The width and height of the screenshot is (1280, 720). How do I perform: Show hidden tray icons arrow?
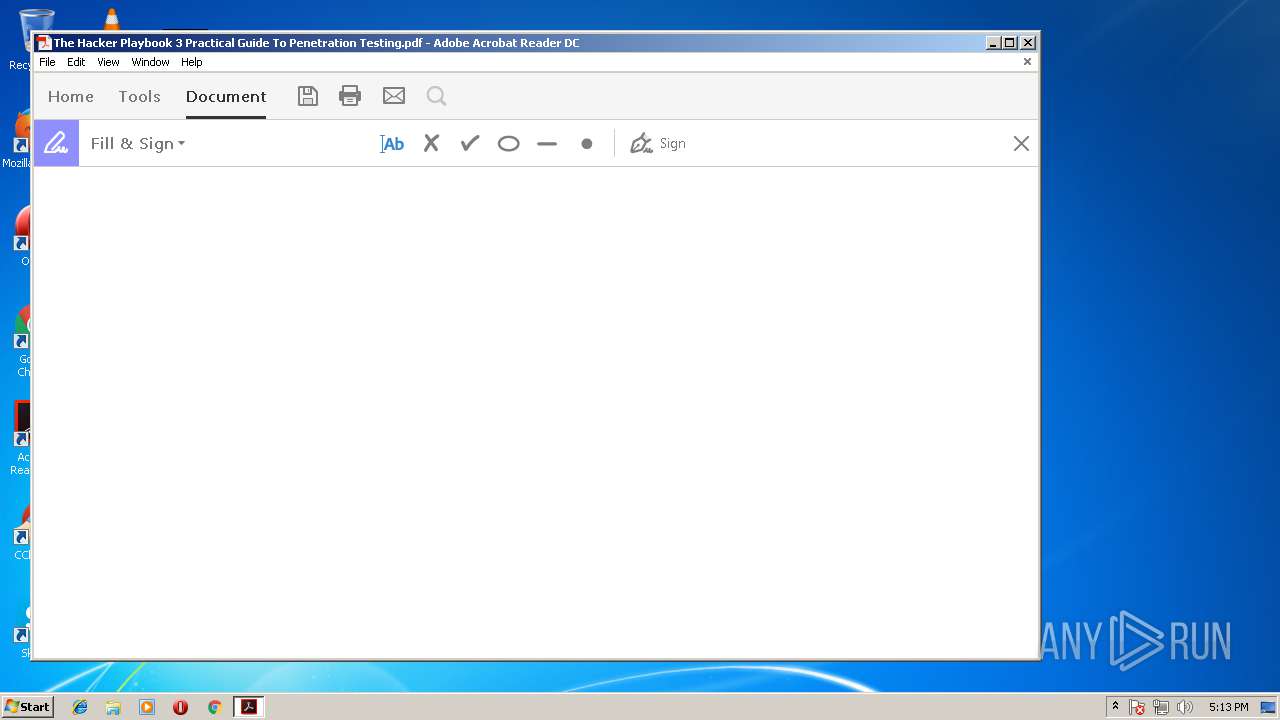(x=1115, y=707)
